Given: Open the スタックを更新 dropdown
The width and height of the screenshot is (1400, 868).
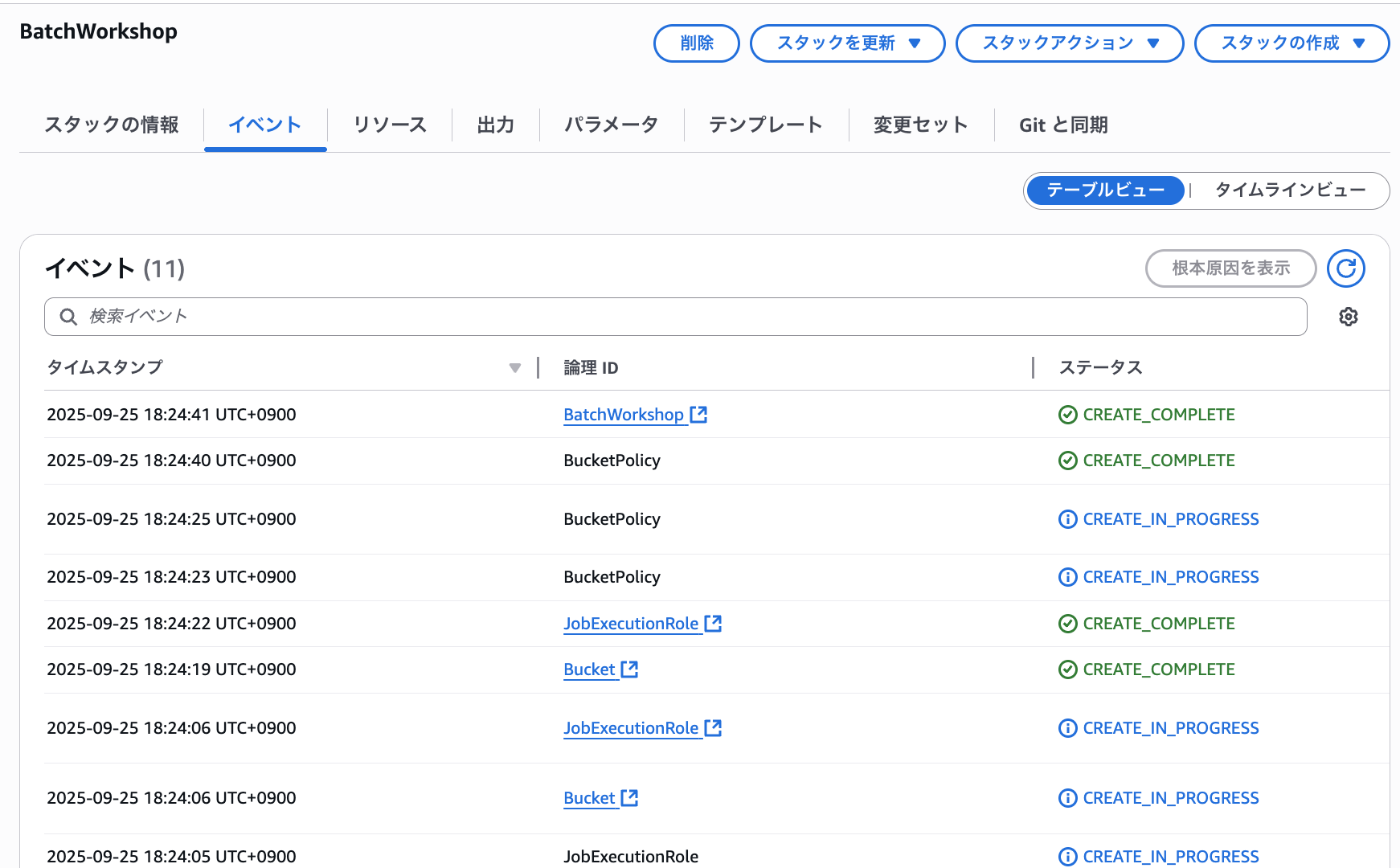Looking at the screenshot, I should [848, 43].
